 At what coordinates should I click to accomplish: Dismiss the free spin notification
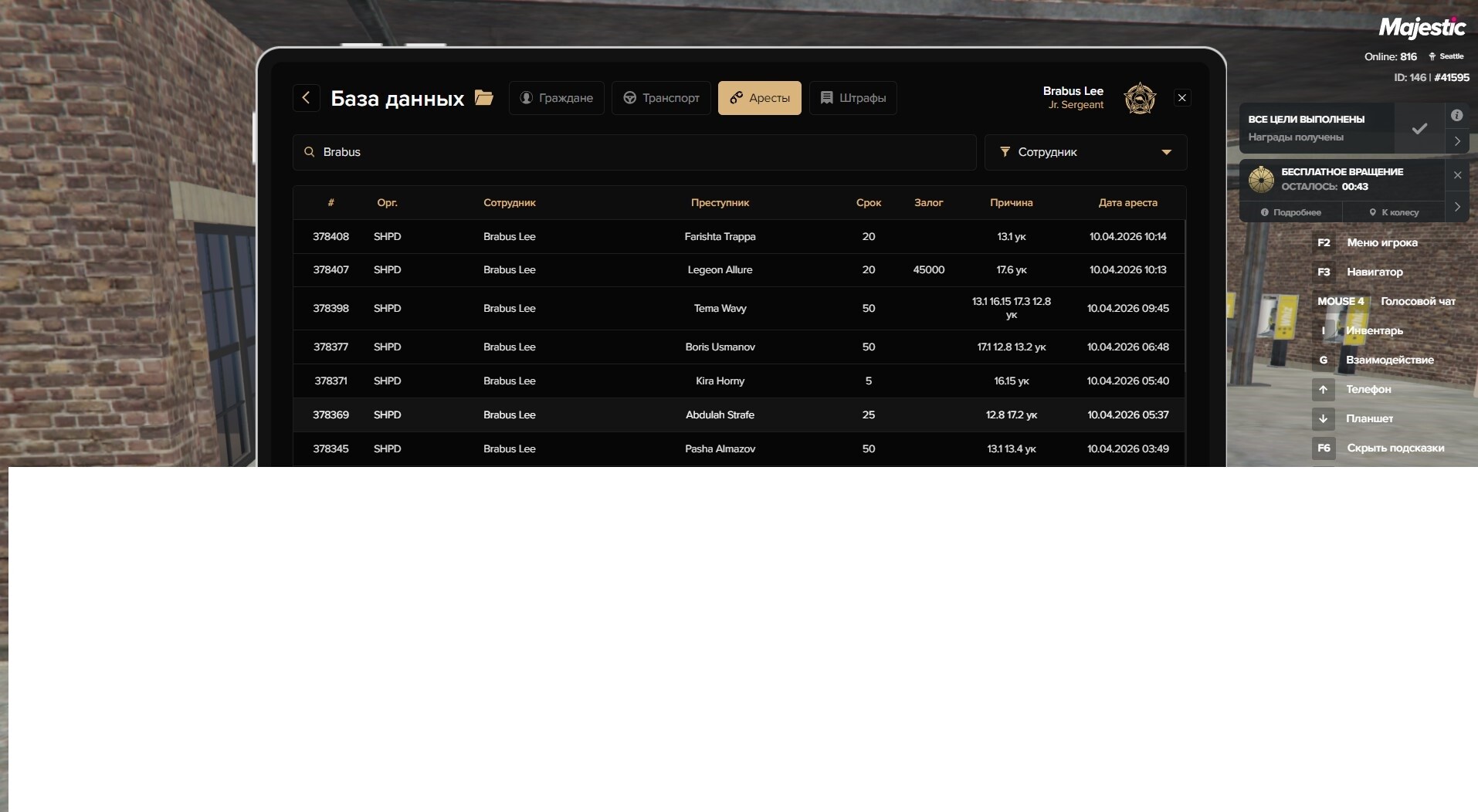(1458, 175)
